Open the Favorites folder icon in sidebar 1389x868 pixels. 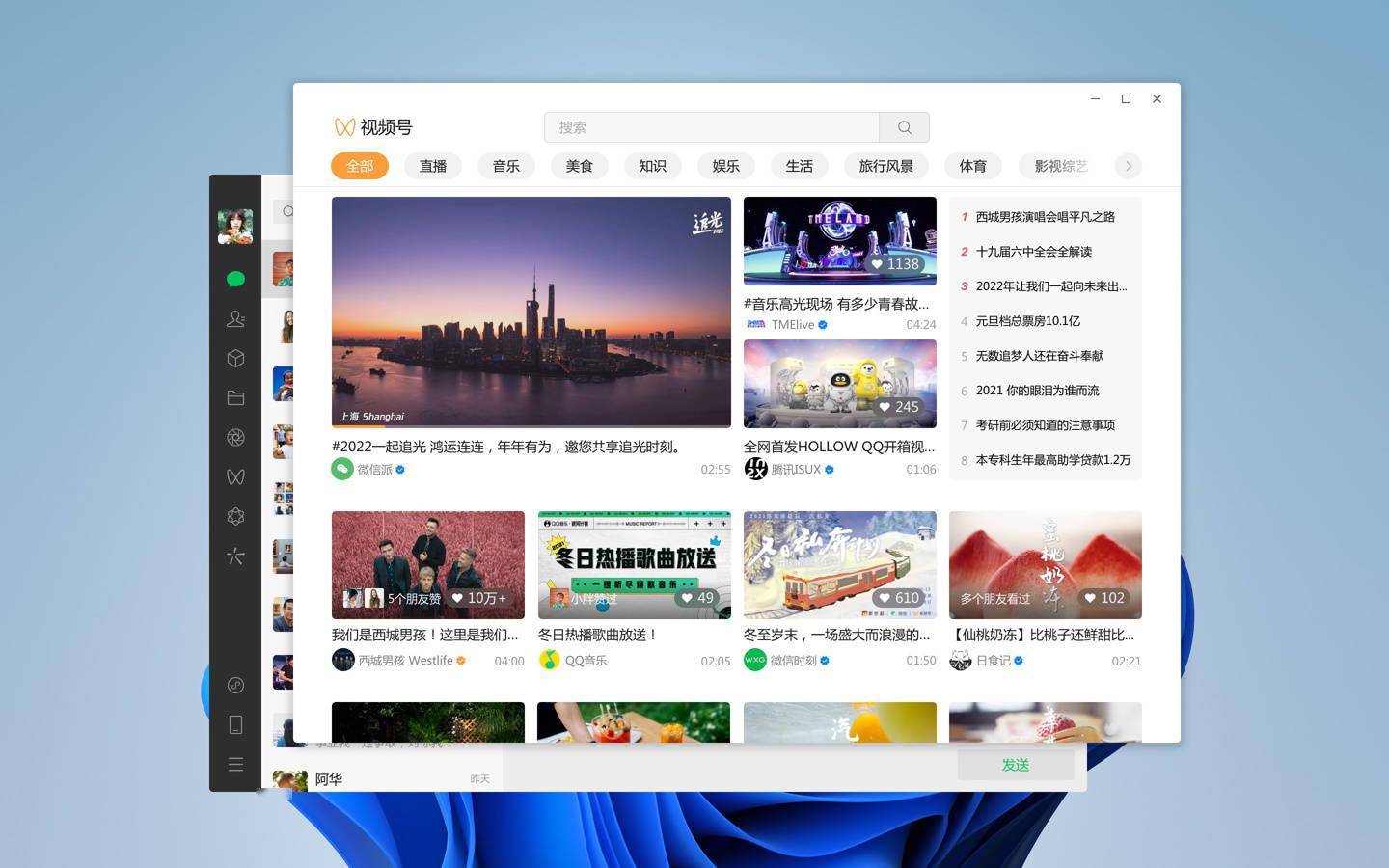235,397
